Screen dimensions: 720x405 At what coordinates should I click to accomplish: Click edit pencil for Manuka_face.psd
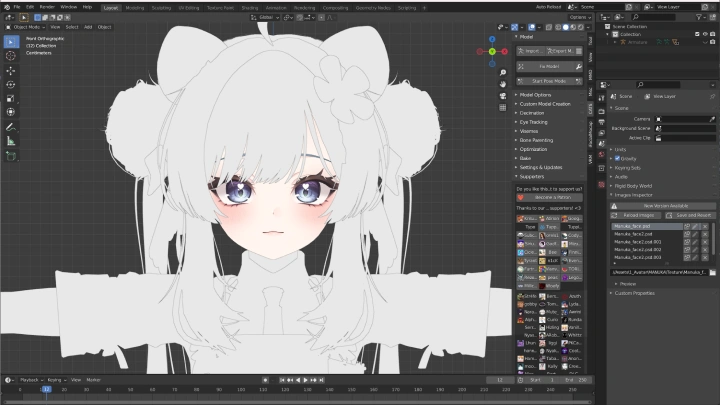point(696,226)
